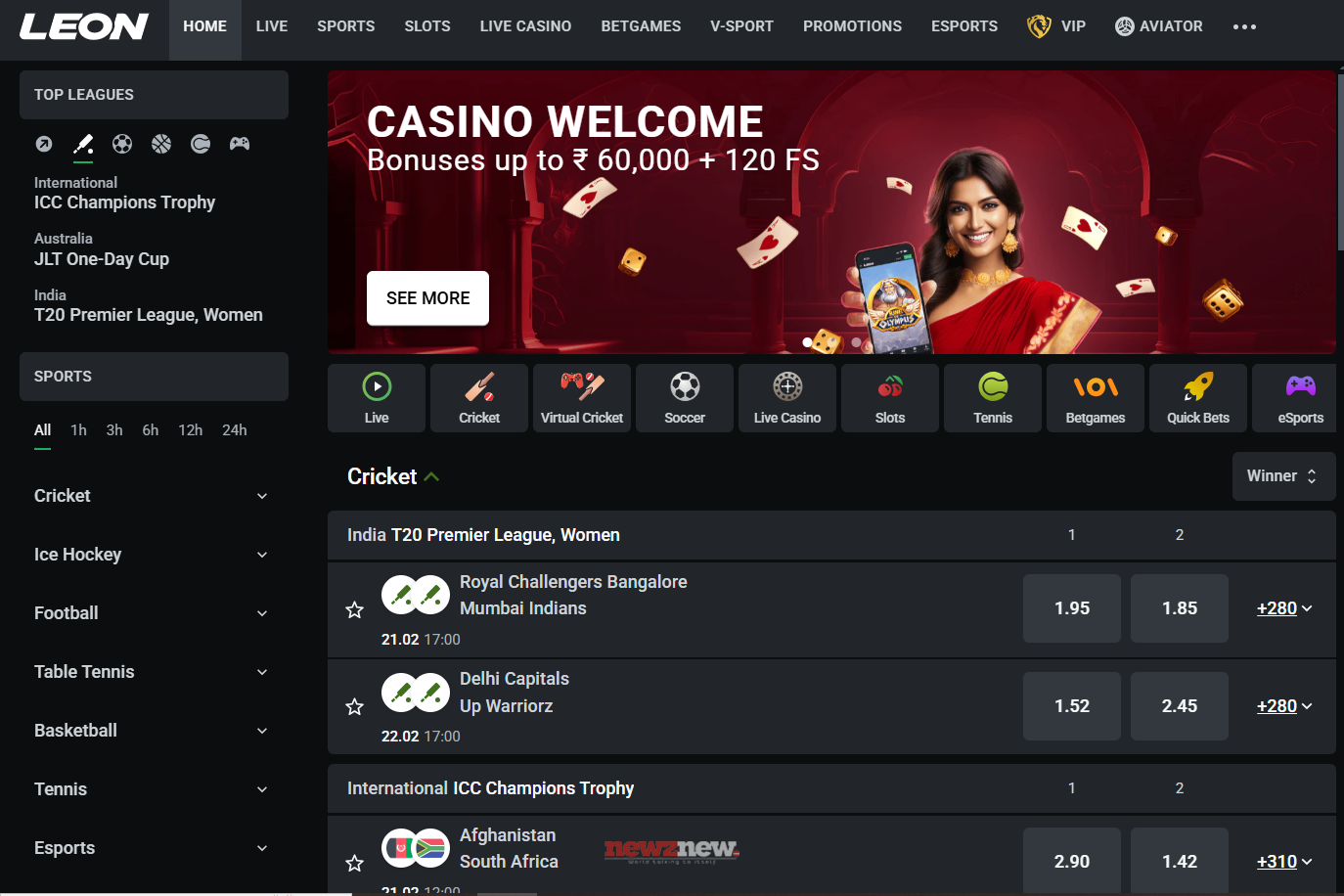The image size is (1344, 896).
Task: Click the Live play icon tile
Action: click(x=377, y=398)
